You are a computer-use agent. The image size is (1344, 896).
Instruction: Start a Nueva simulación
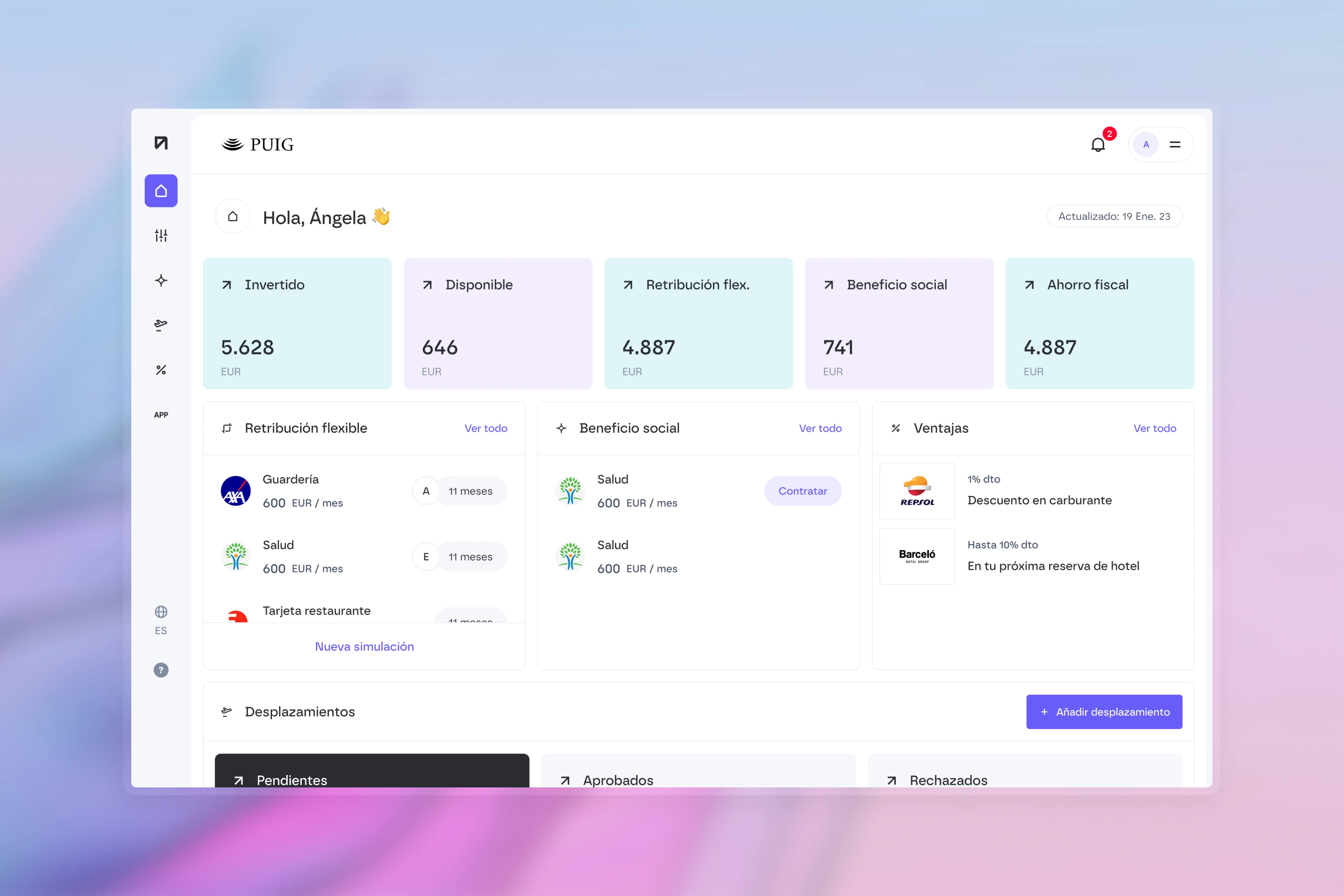pos(365,646)
